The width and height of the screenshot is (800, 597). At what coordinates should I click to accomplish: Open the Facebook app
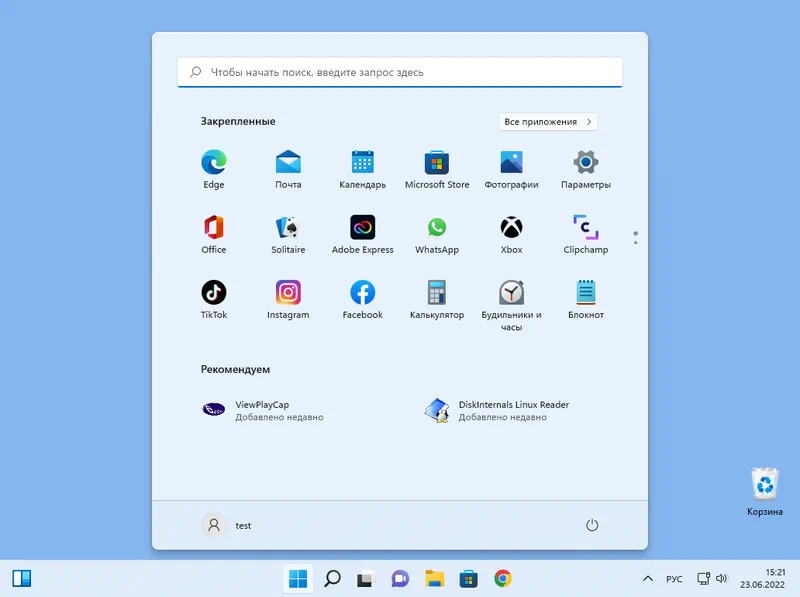(363, 300)
